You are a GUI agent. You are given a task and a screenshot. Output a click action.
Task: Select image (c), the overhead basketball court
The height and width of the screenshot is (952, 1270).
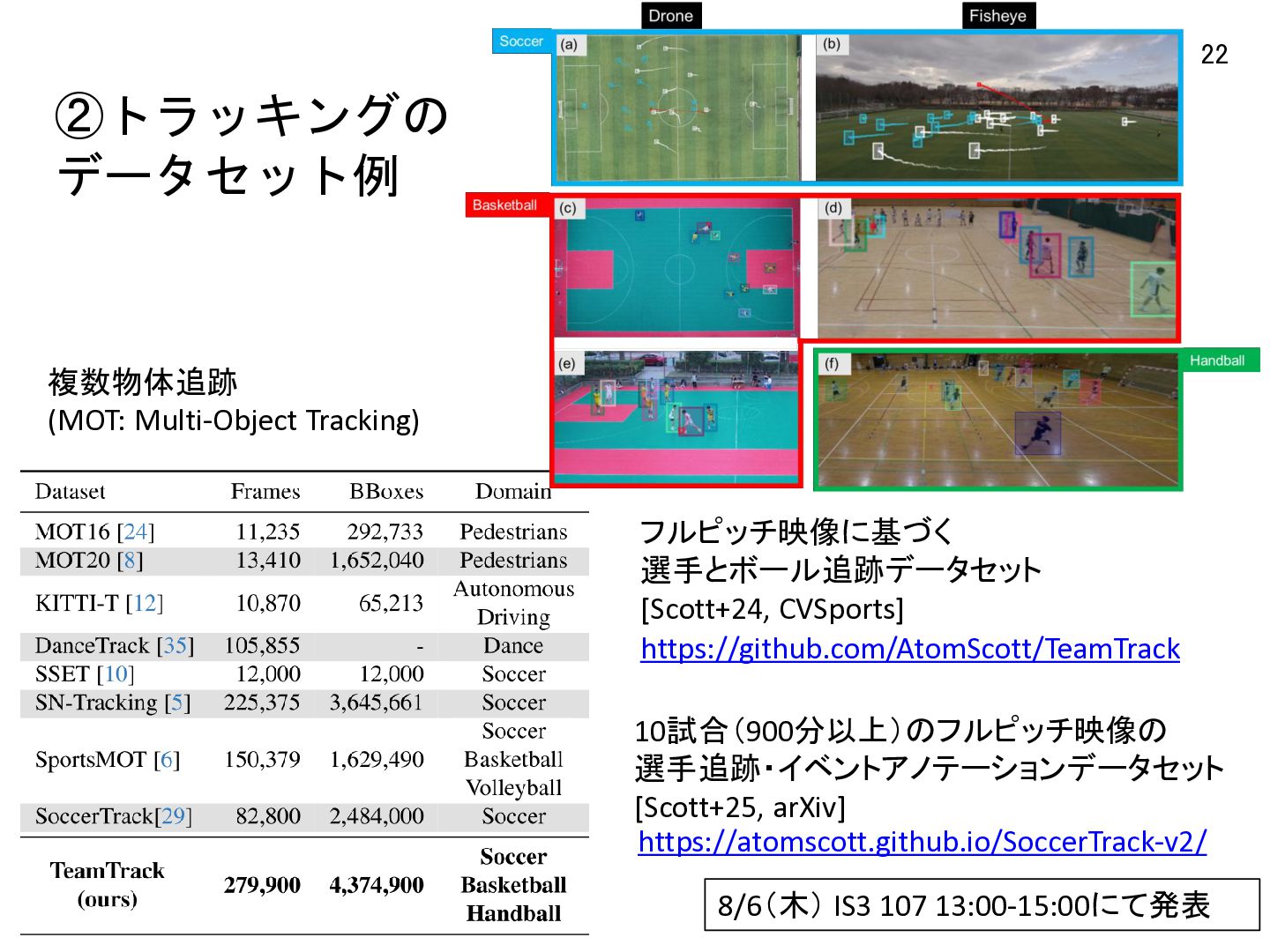pyautogui.click(x=677, y=267)
